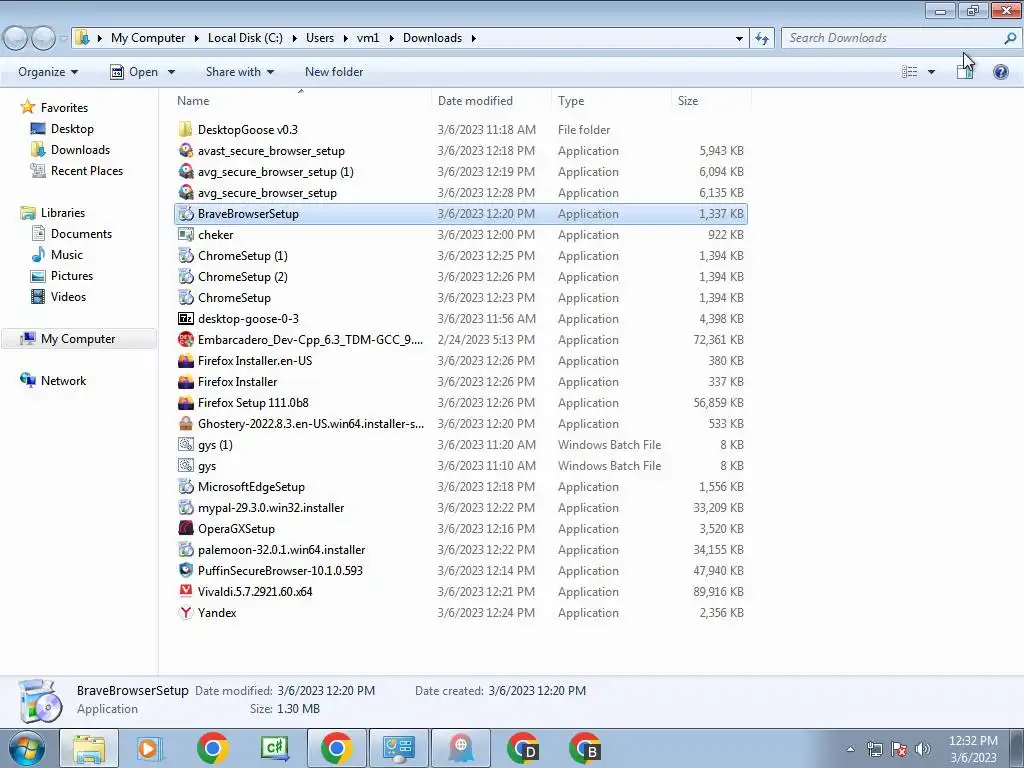Viewport: 1024px width, 768px height.
Task: Click the Open toolbar button
Action: tap(134, 72)
